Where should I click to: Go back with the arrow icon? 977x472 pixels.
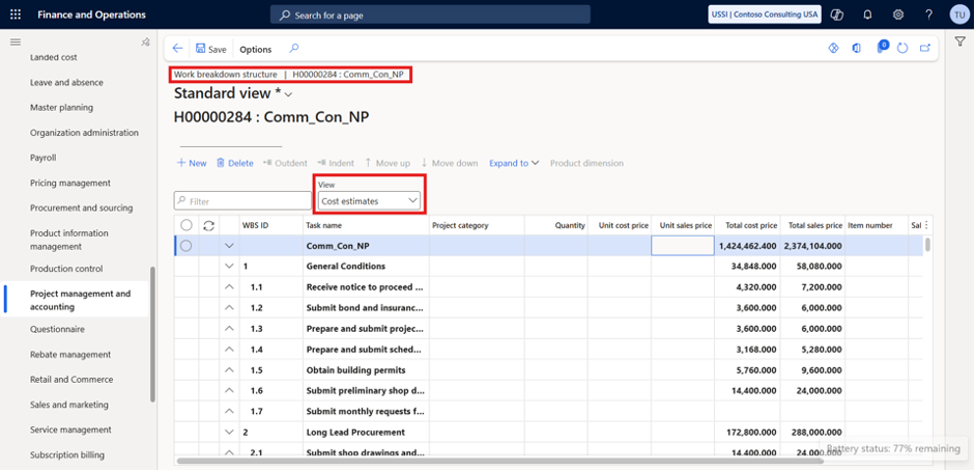(x=178, y=49)
